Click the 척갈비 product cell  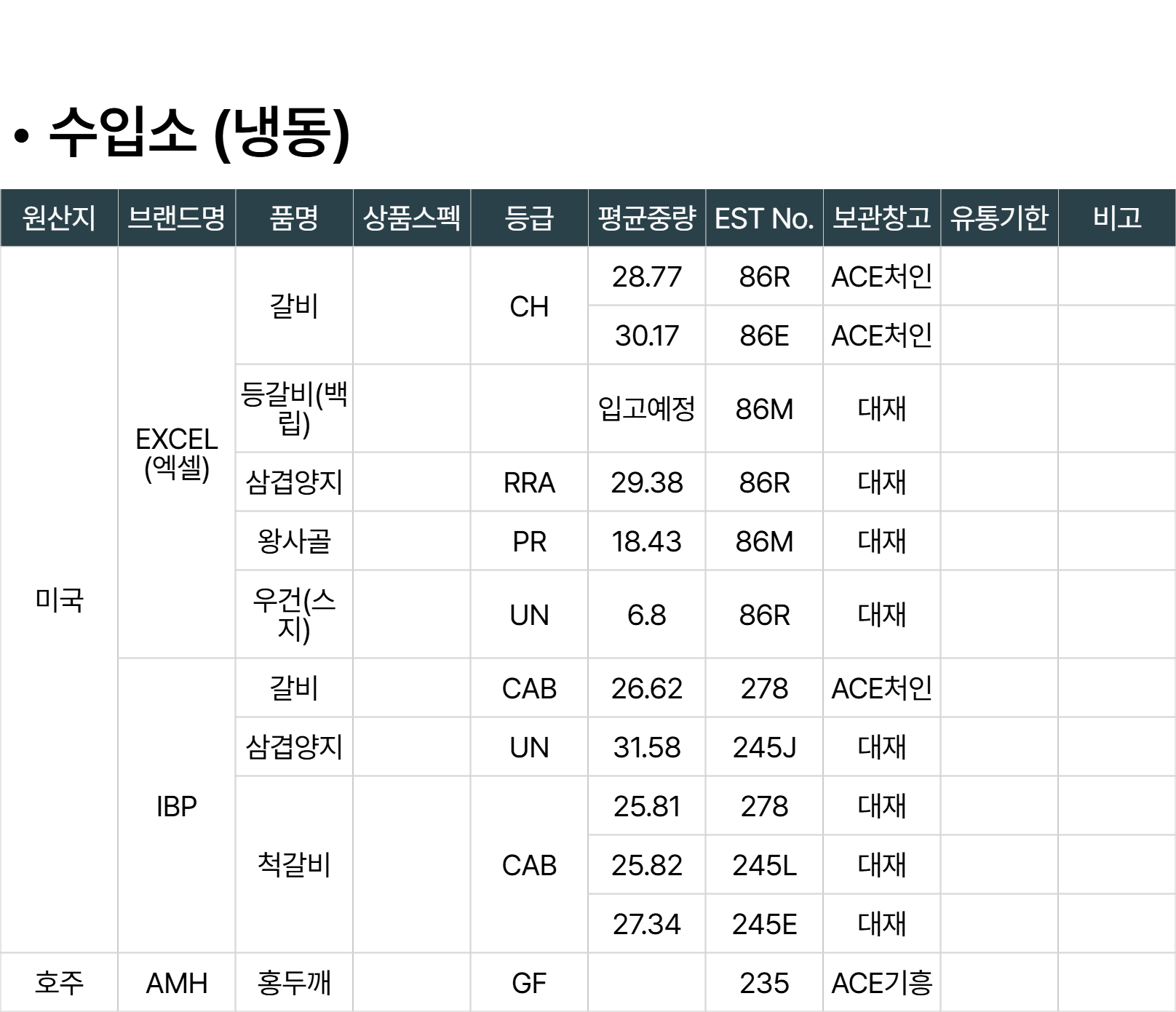coord(294,865)
